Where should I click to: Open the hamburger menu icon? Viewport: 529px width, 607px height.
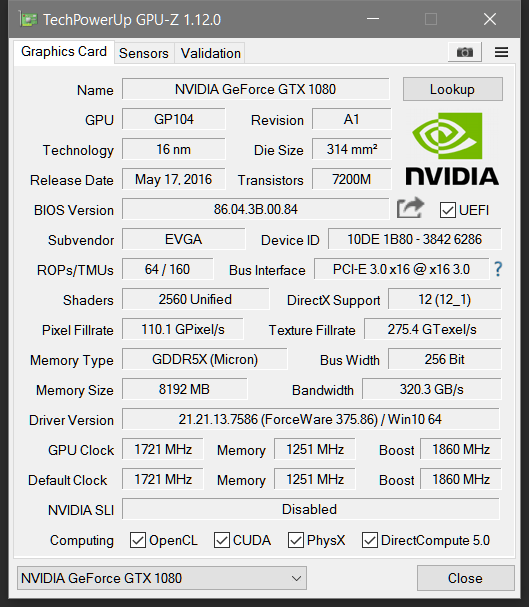501,52
